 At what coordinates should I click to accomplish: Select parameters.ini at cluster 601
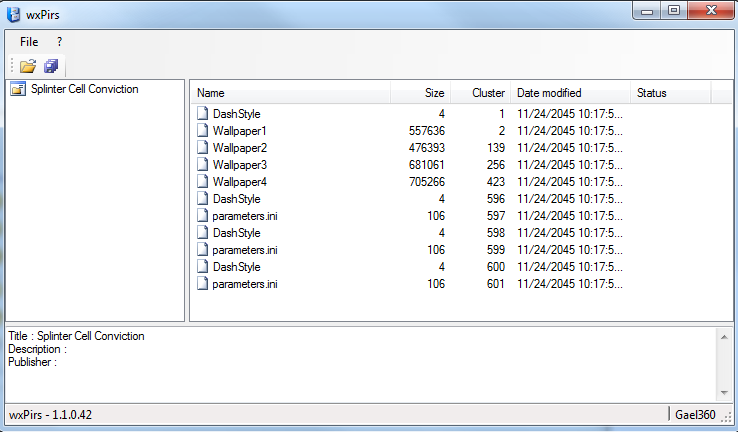(245, 284)
